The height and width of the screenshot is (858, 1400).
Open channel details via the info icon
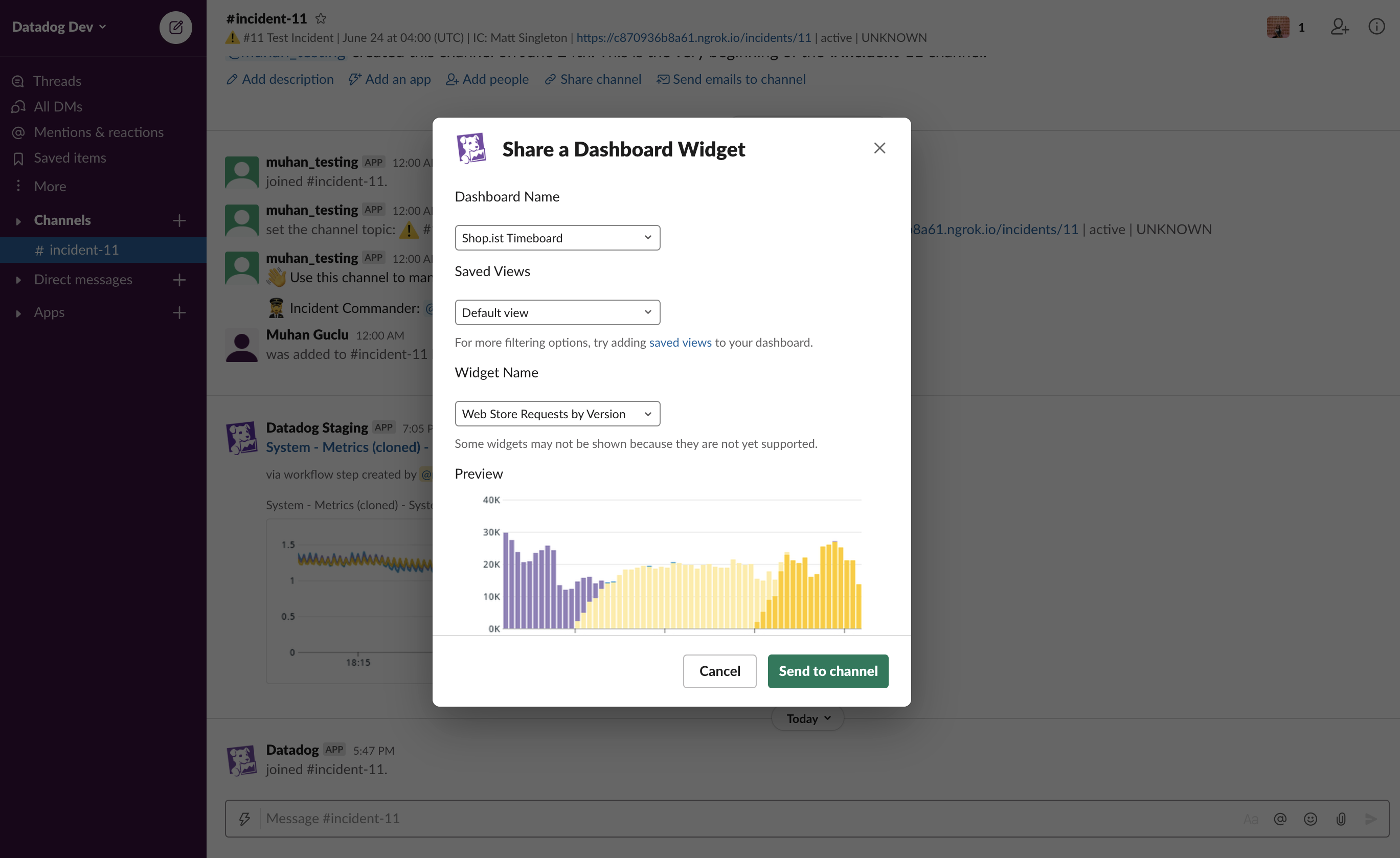point(1378,27)
